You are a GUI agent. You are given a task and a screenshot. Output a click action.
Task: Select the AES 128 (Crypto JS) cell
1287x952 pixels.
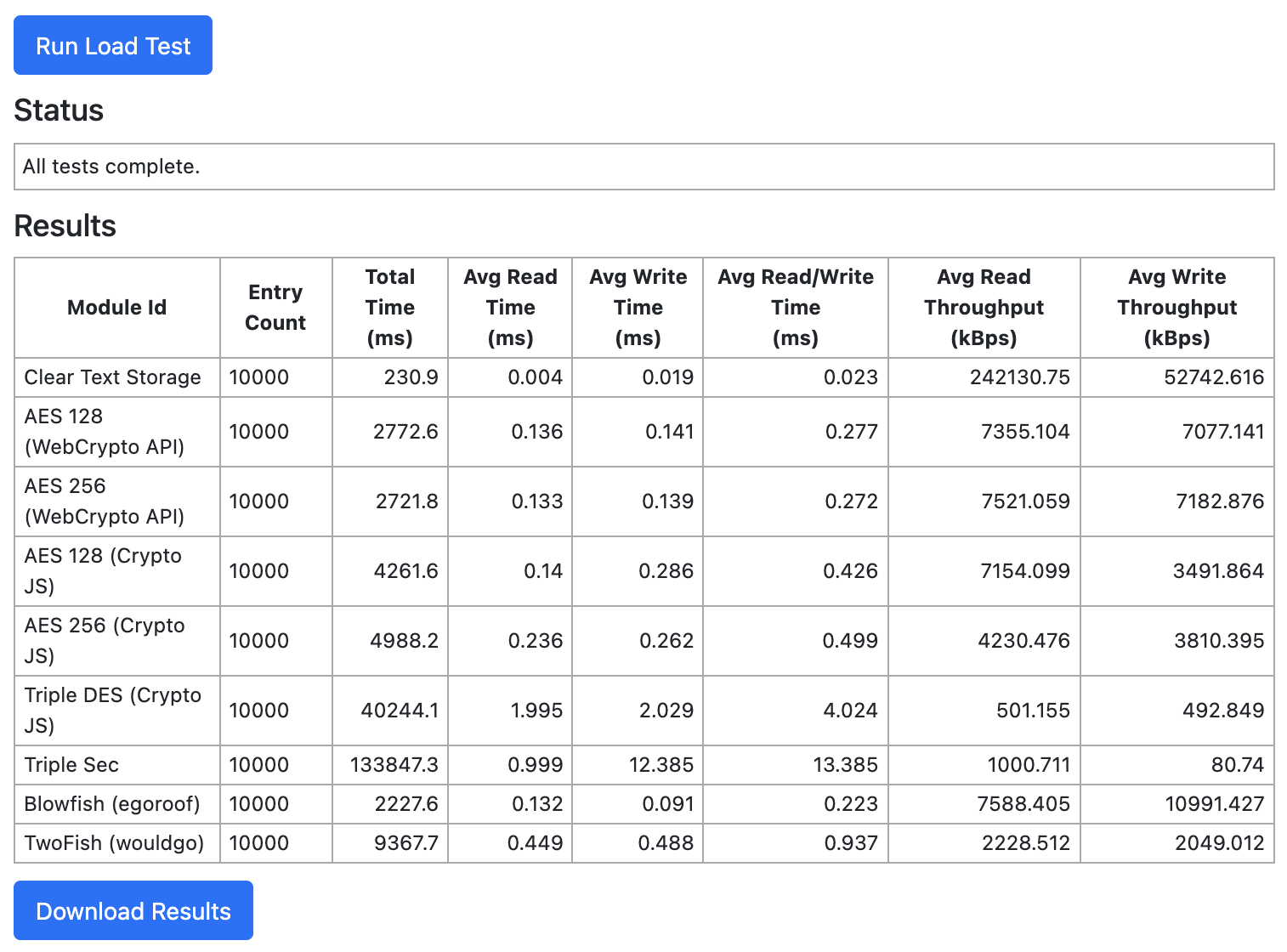point(117,571)
